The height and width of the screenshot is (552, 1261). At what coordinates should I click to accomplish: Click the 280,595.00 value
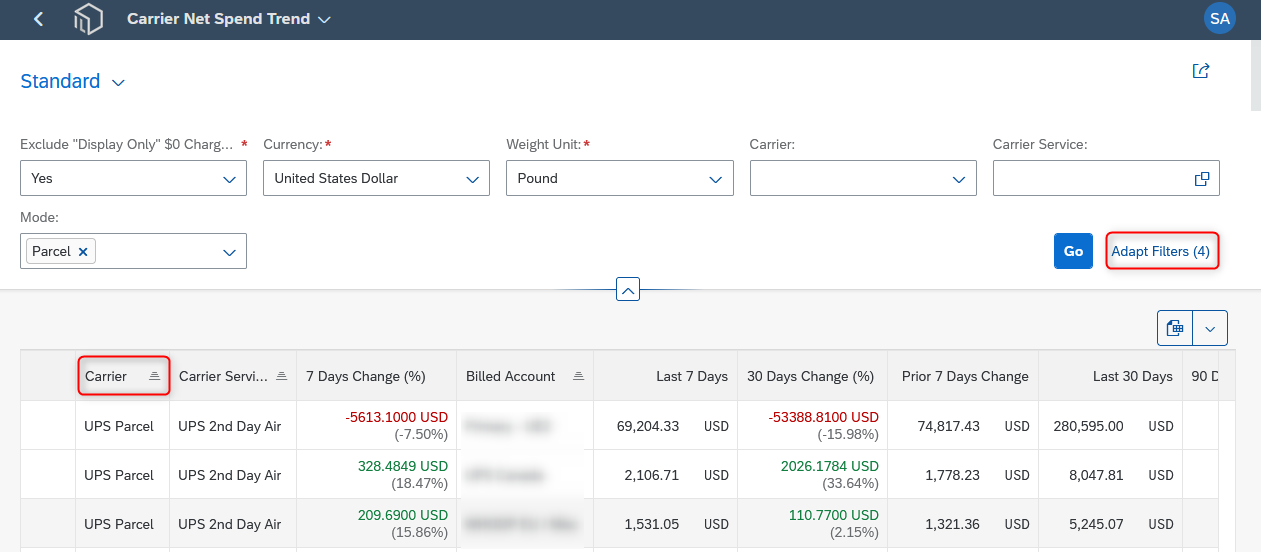pyautogui.click(x=1088, y=426)
